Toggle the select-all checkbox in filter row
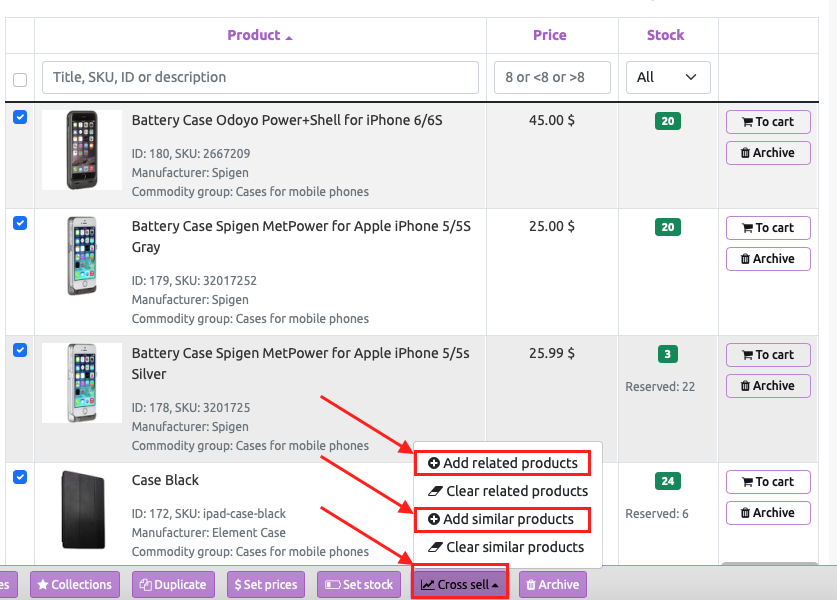The height and width of the screenshot is (600, 837). pos(20,80)
